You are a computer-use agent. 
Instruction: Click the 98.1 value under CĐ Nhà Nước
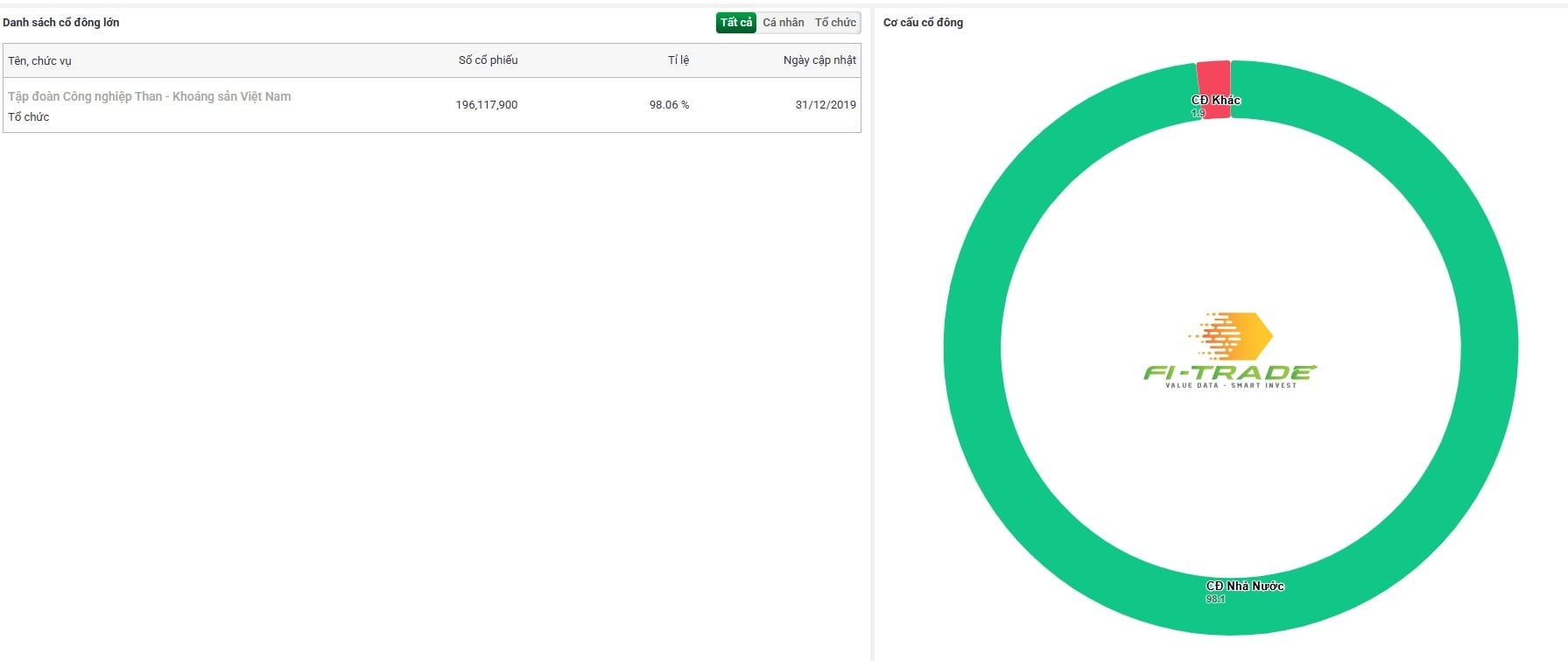tap(1215, 600)
